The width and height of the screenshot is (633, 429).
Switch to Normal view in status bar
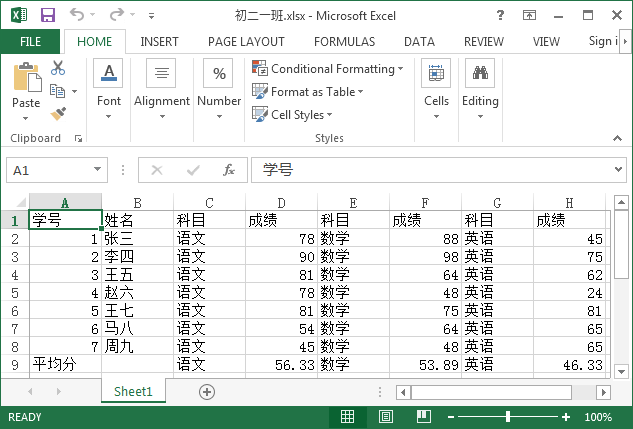point(347,417)
